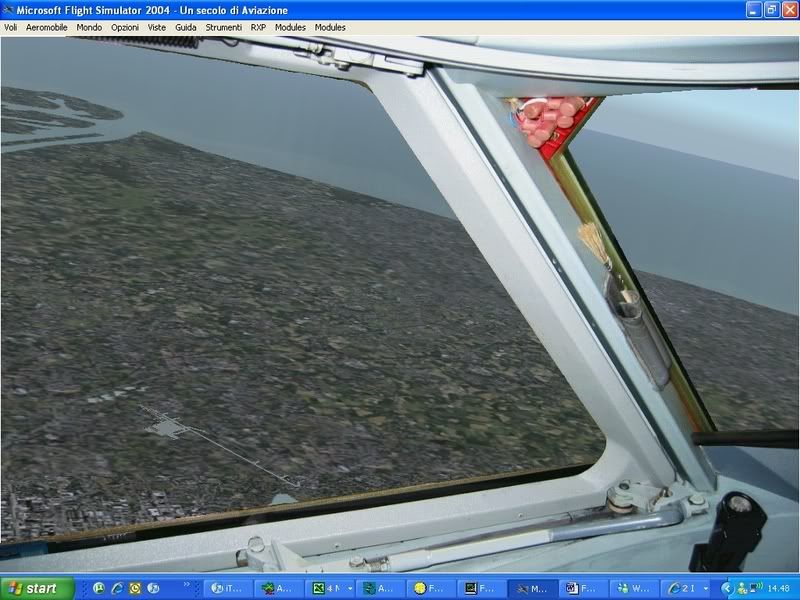Open the Aeromobile menu
This screenshot has width=800, height=600.
(x=46, y=28)
